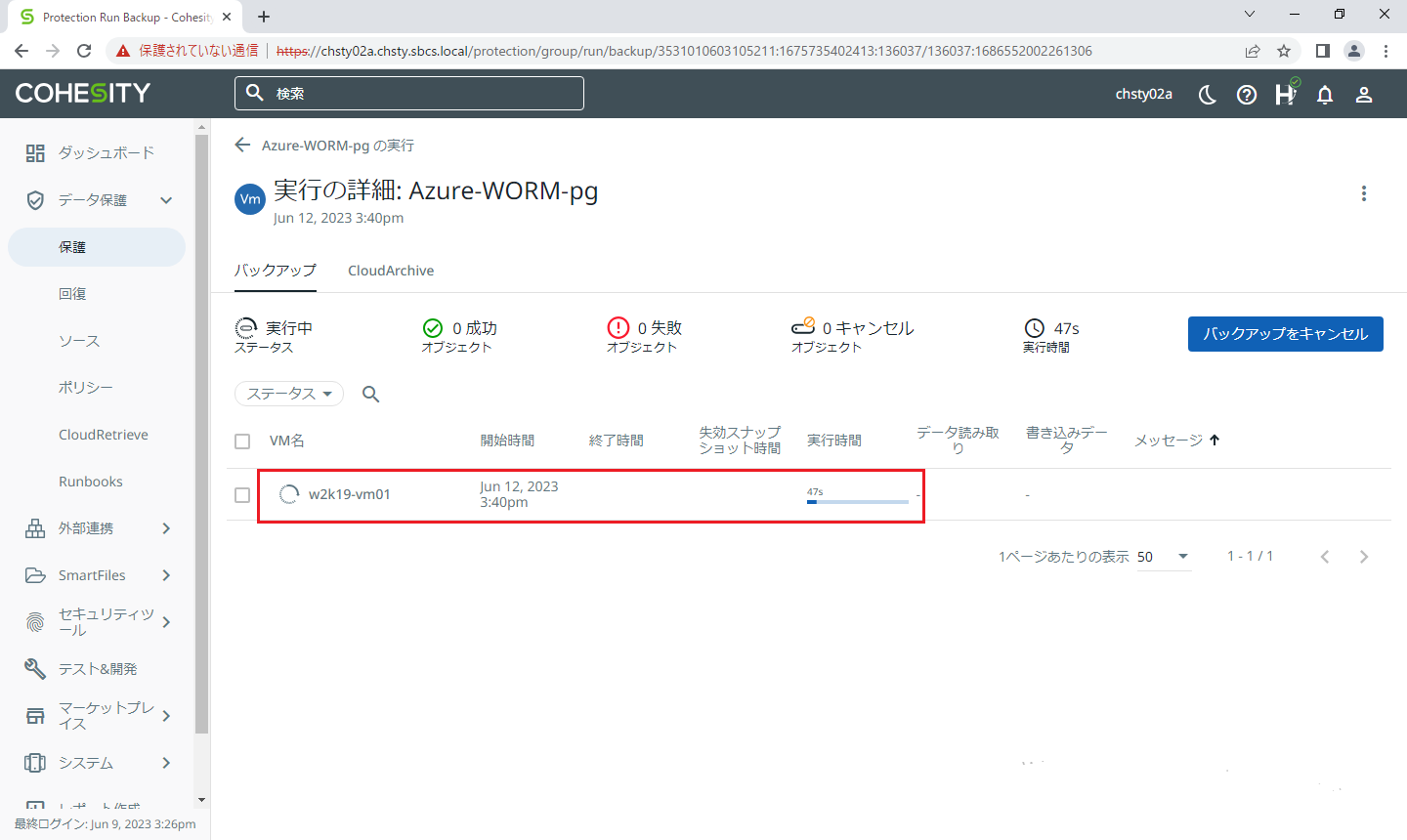
Task: Click the dashboard grid icon
Action: (35, 152)
